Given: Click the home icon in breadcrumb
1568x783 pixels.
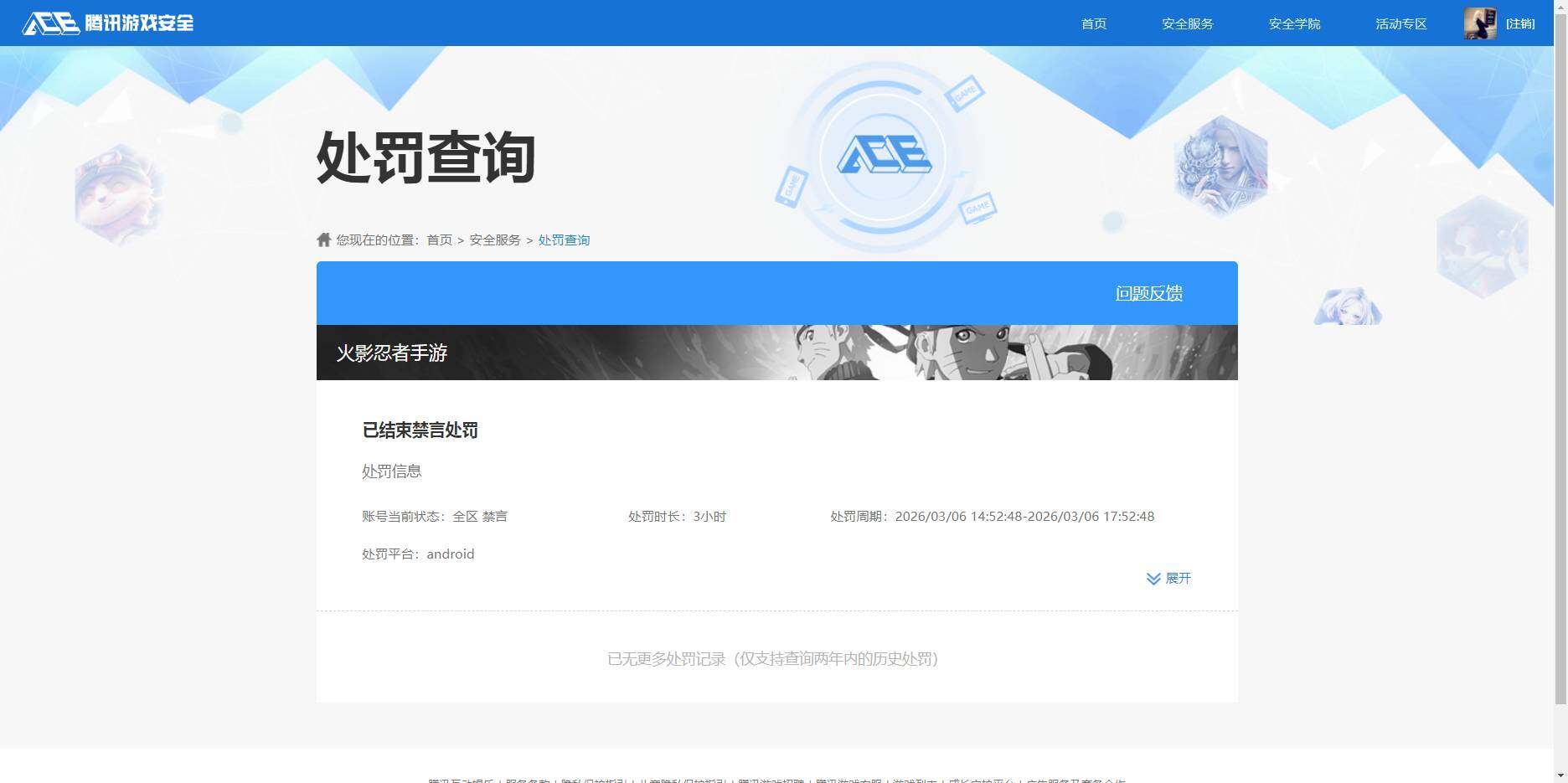Looking at the screenshot, I should [x=324, y=240].
